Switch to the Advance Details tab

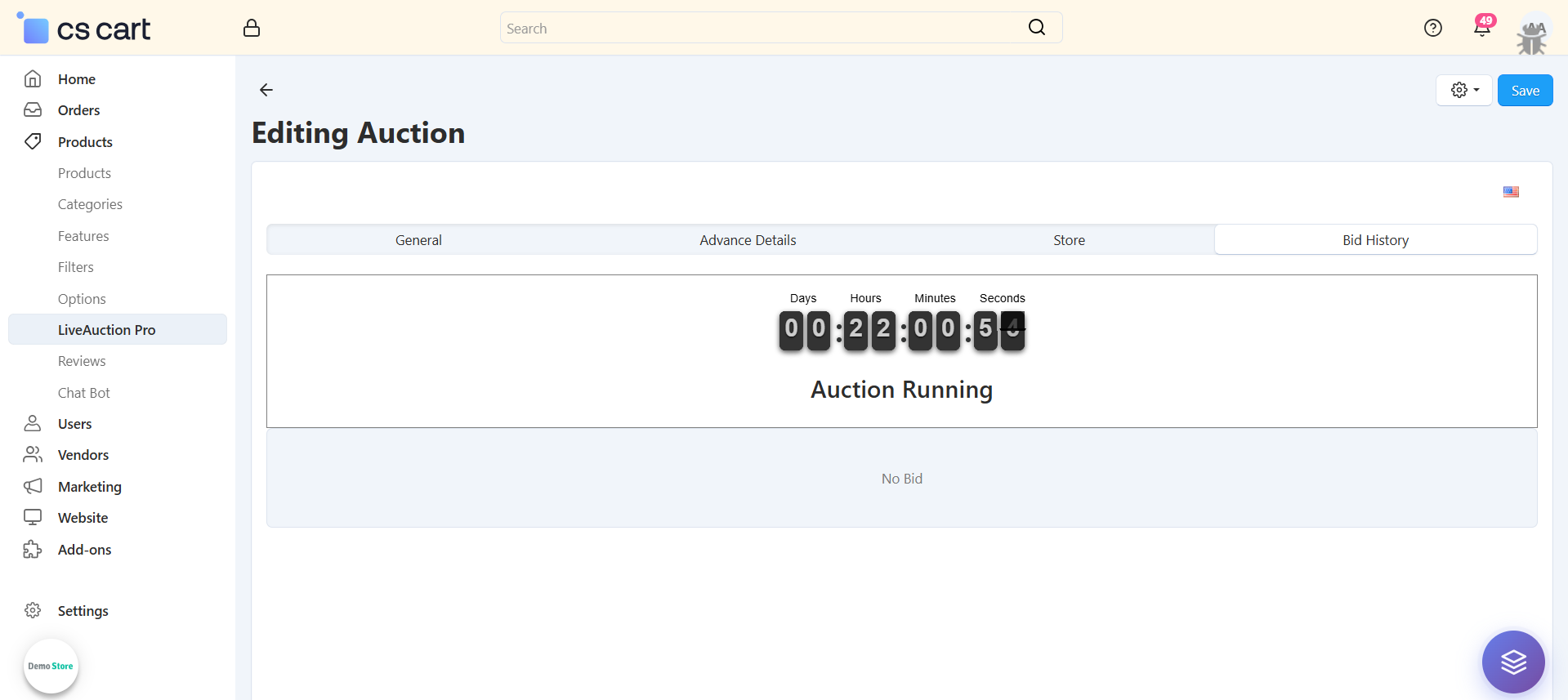tap(748, 240)
